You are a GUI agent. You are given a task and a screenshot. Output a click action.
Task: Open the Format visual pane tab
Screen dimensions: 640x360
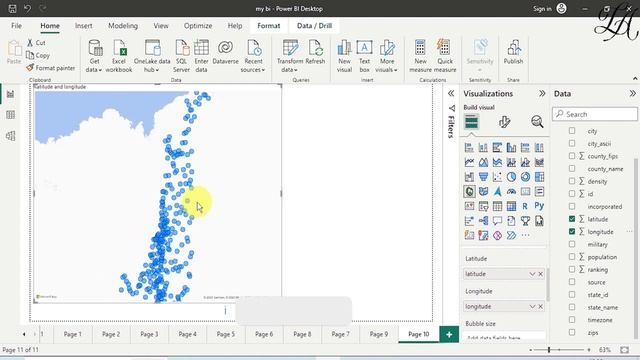click(x=504, y=122)
